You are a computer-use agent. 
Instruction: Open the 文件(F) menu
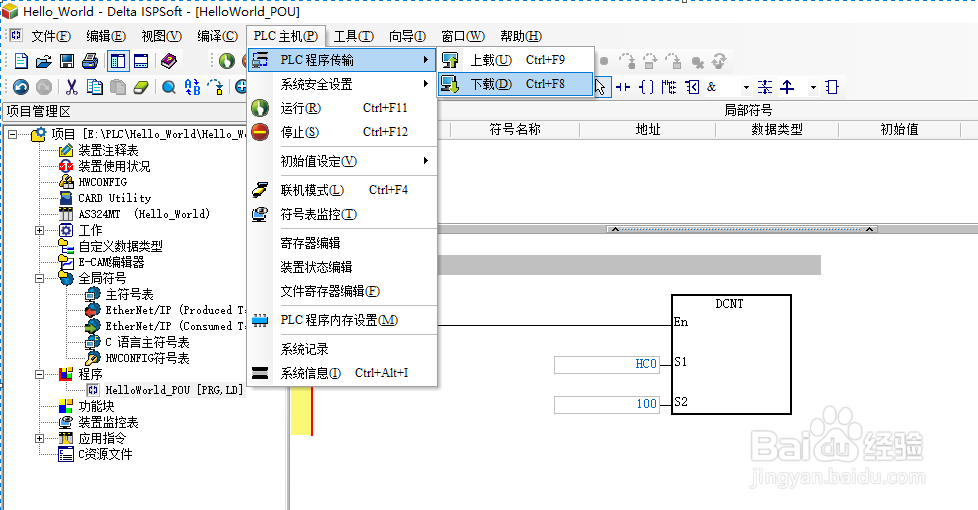[x=51, y=36]
